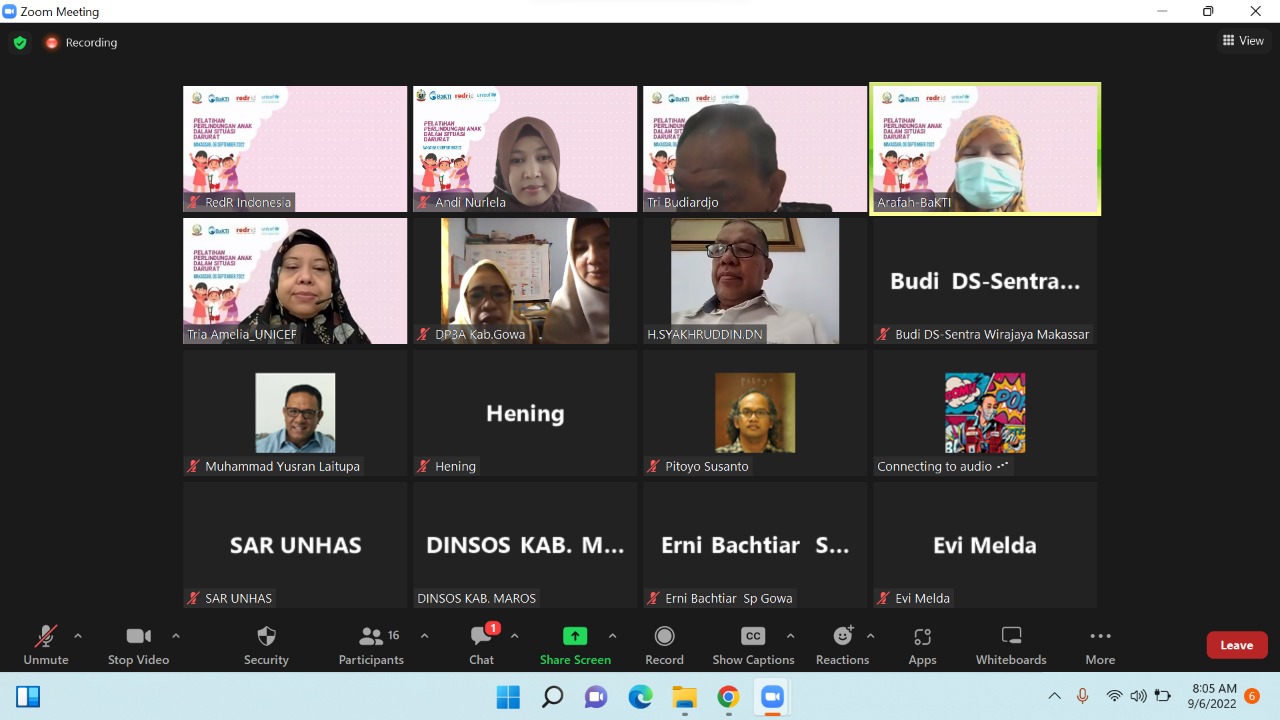Open the Participants panel icon
Screen dimensions: 1280x720
pos(371,636)
